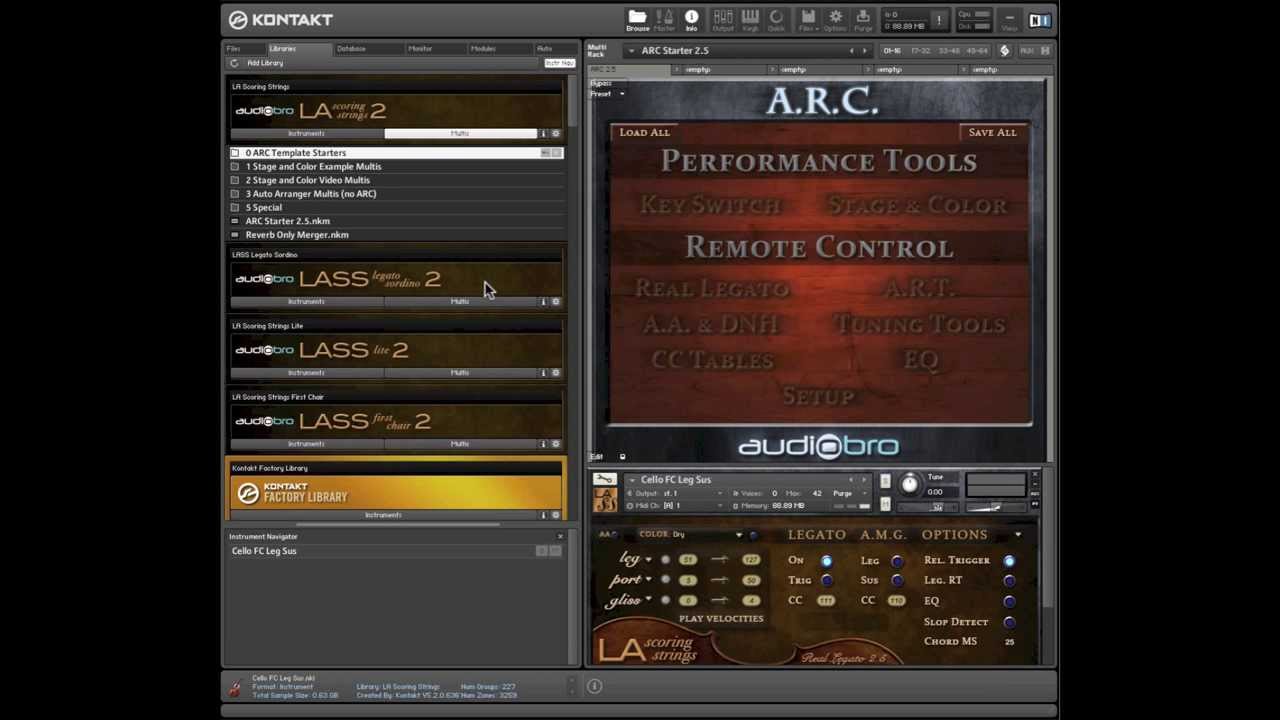Toggle A.M.G. Leg LED
Screen dimensions: 1280x720
pos(896,560)
